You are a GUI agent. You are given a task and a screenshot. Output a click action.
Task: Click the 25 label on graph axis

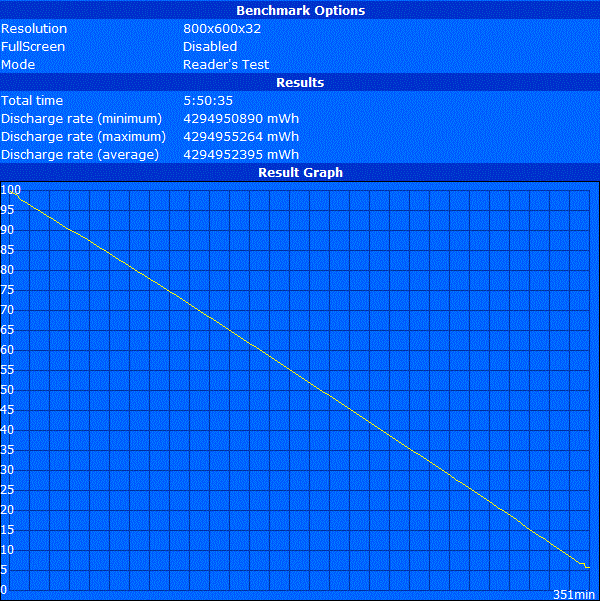[7, 490]
